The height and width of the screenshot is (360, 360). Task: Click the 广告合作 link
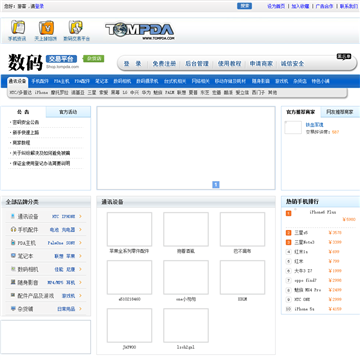click(x=324, y=6)
